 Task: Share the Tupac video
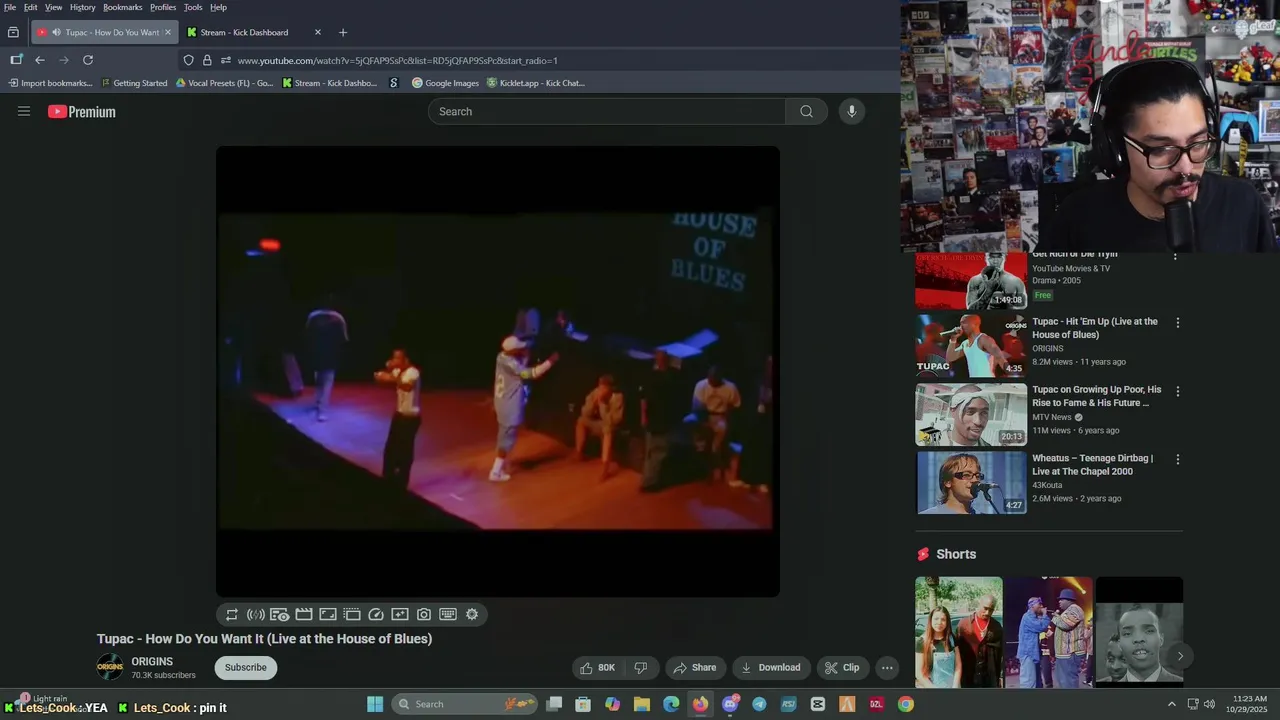[695, 668]
